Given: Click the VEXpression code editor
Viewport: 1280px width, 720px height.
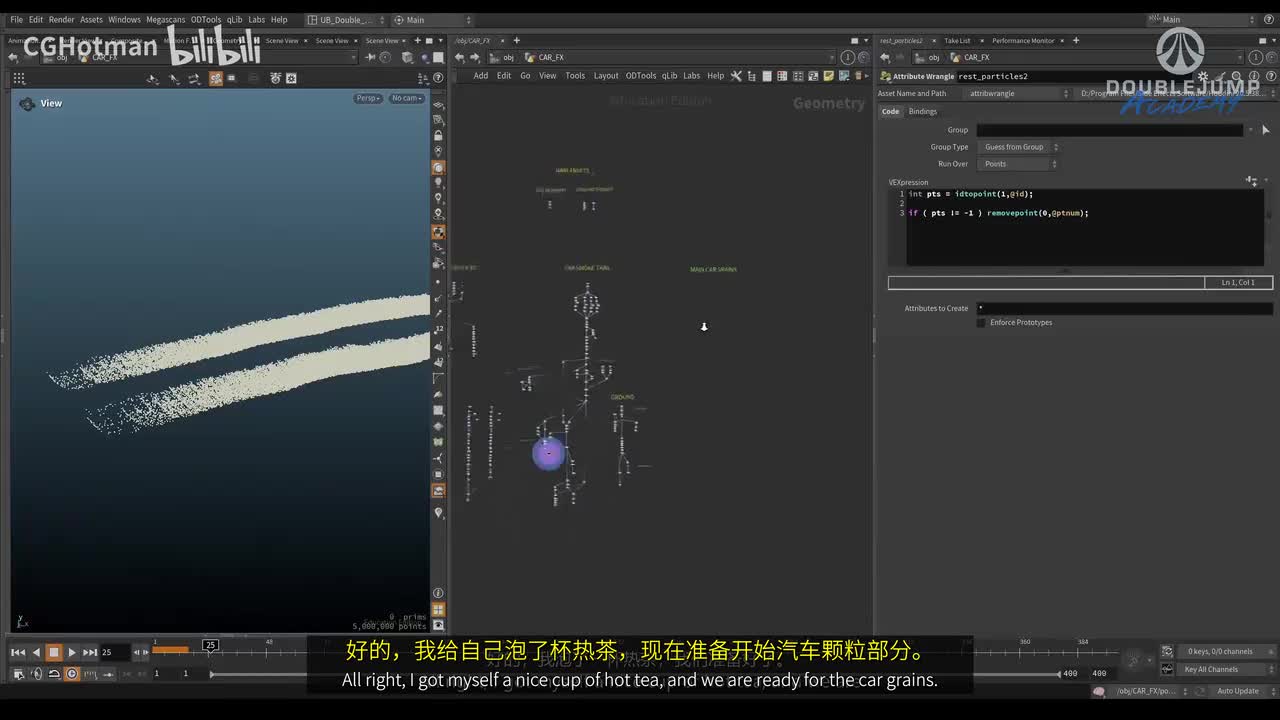Looking at the screenshot, I should point(1085,227).
